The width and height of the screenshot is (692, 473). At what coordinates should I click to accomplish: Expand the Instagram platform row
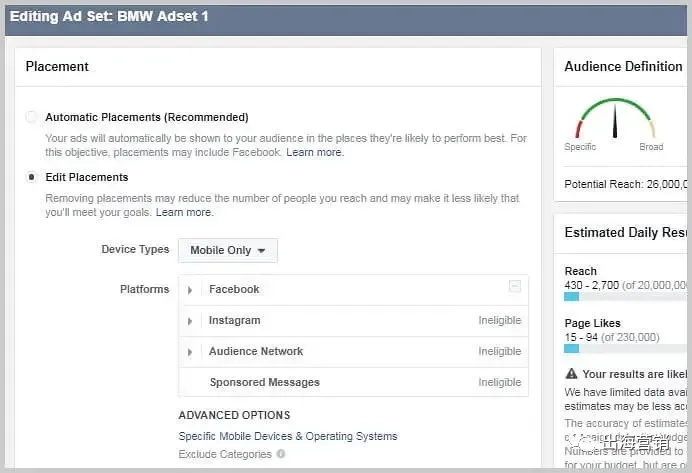(x=190, y=321)
